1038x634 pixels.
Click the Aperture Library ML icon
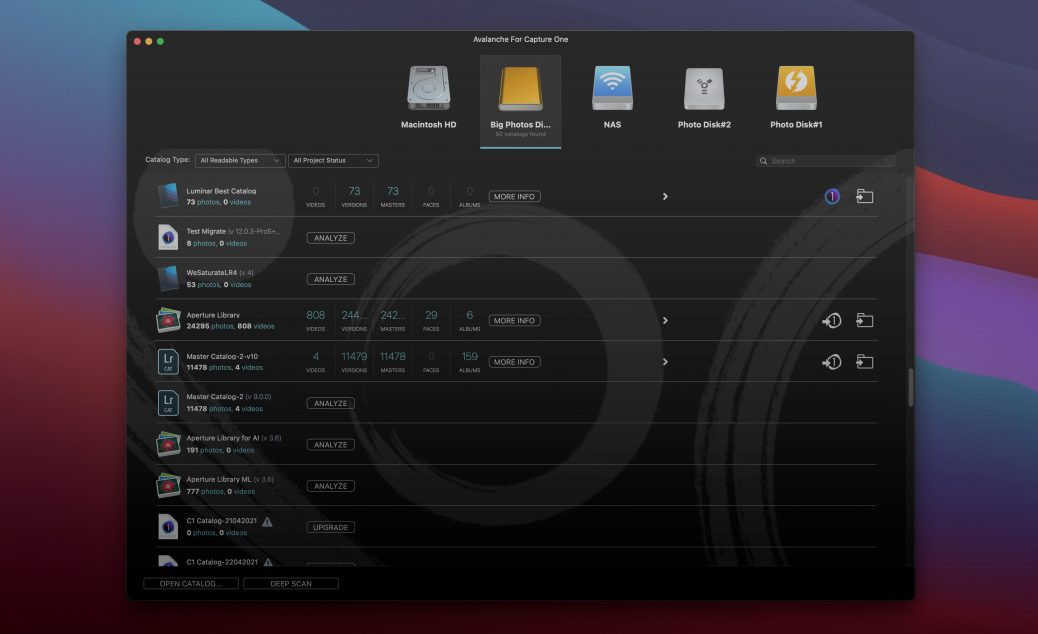tap(168, 485)
